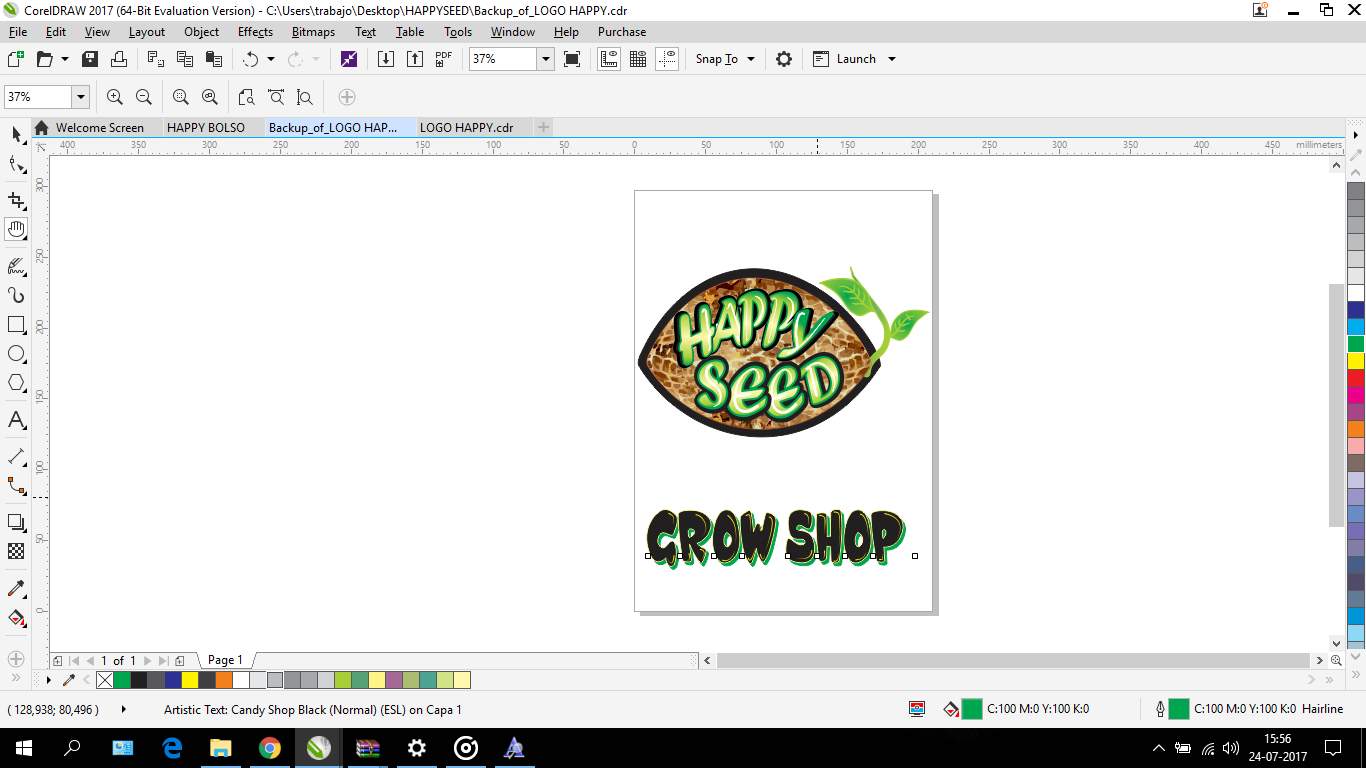Select the Parallel Dimension tool

16,456
